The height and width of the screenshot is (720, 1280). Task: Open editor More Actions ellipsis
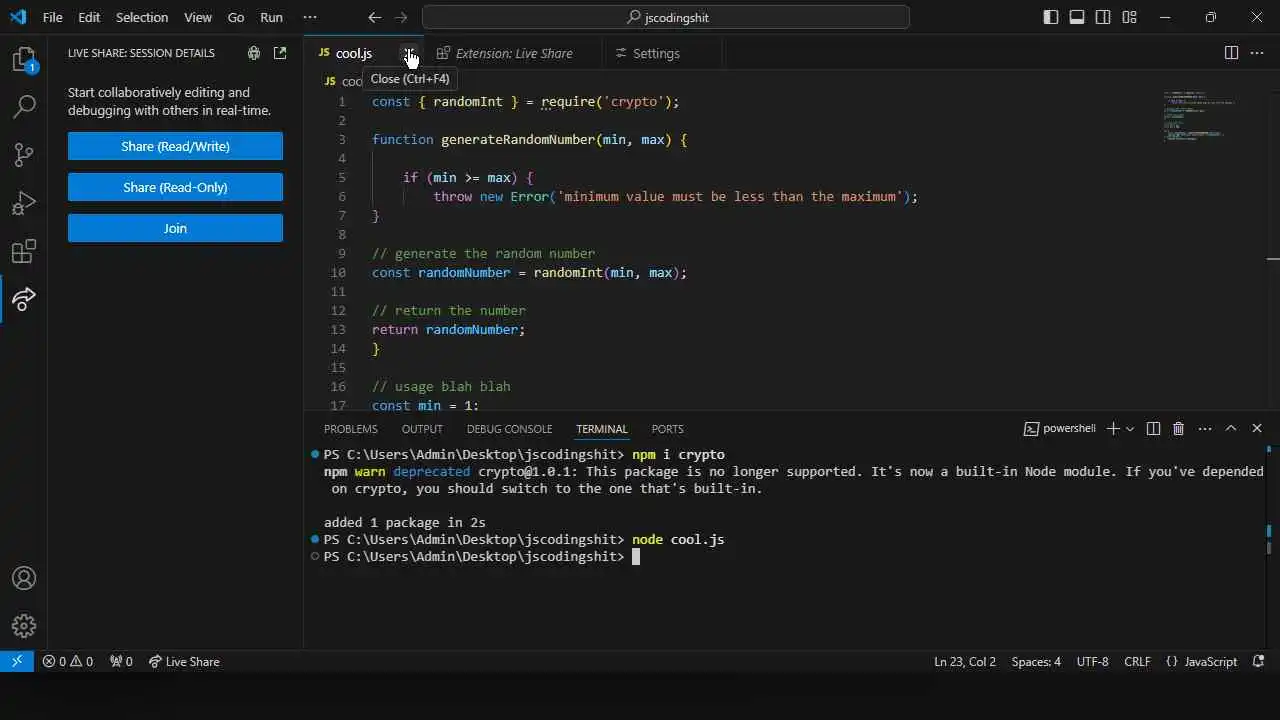[x=1258, y=53]
